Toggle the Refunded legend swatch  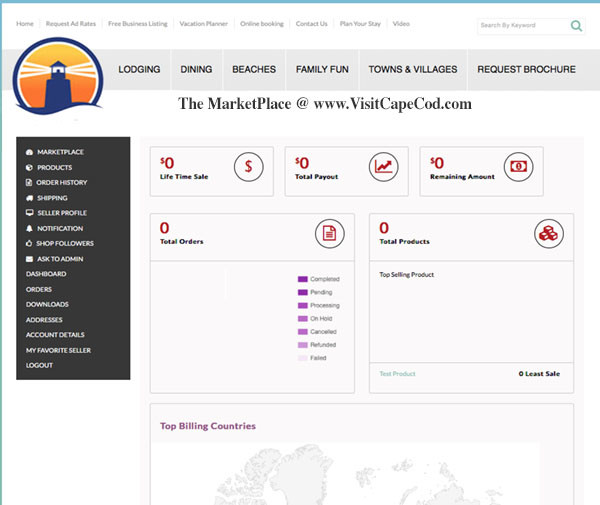coord(303,345)
